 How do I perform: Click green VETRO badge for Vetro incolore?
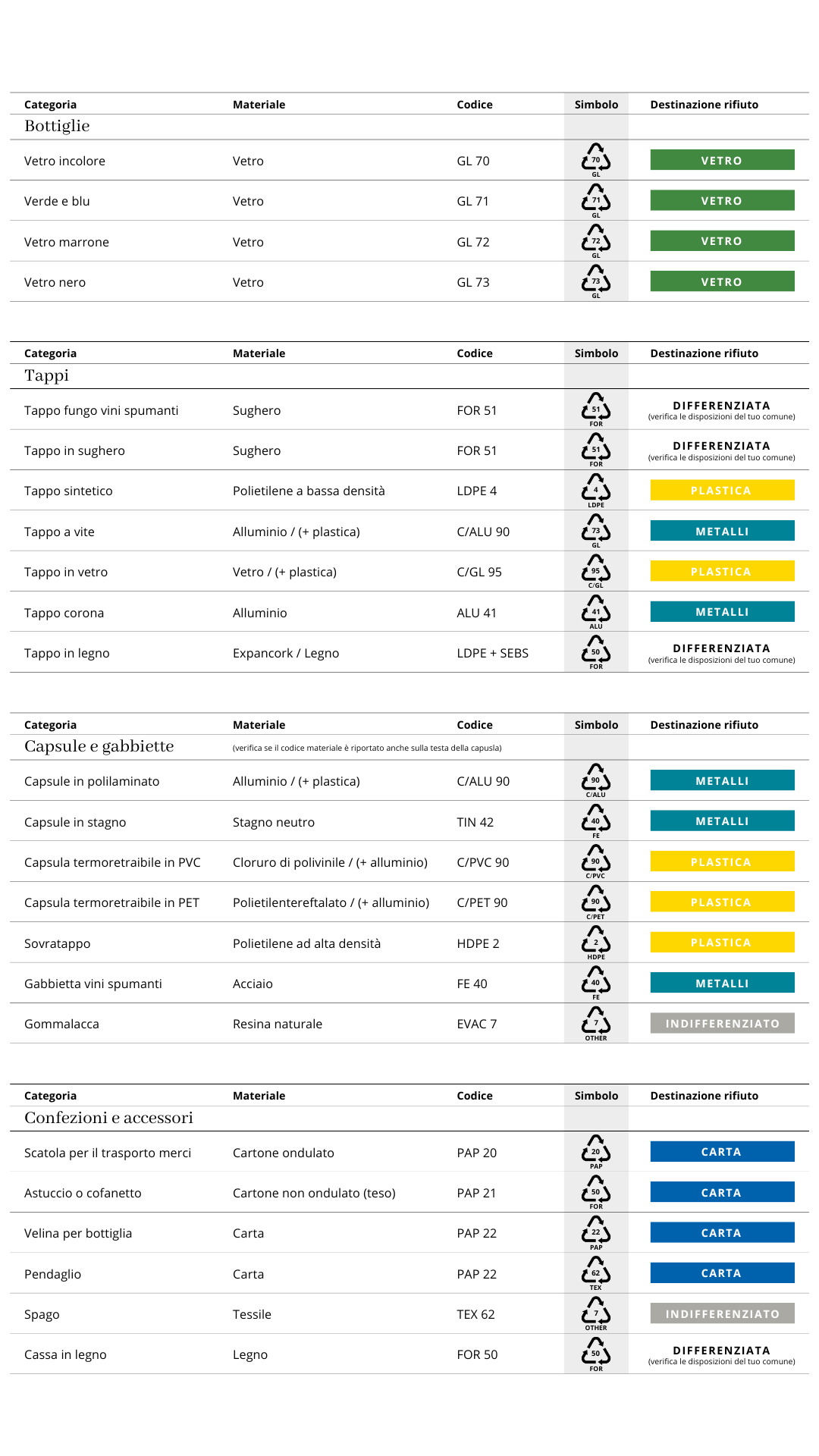(722, 160)
